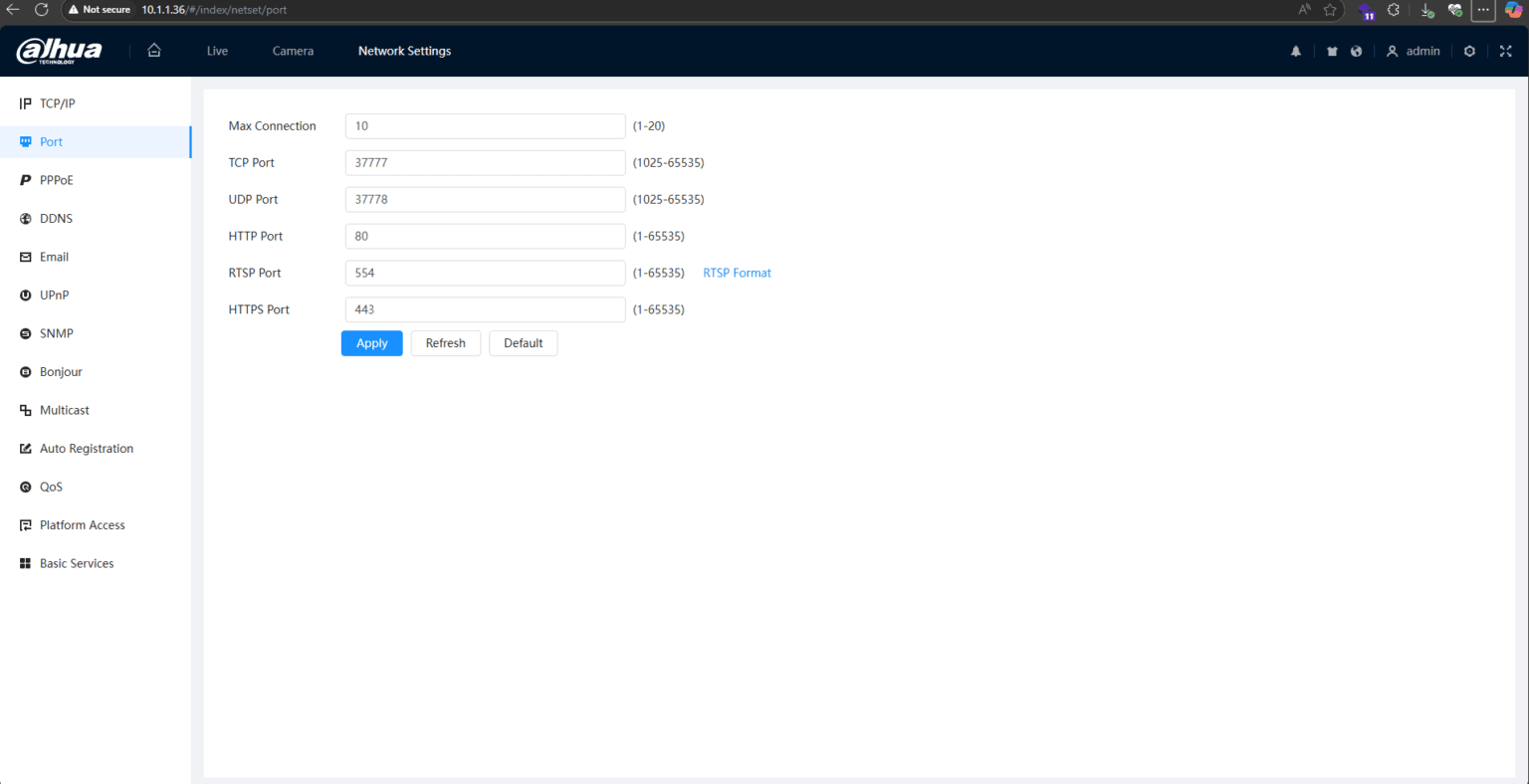The image size is (1529, 784).
Task: Open browser more options menu
Action: click(1483, 10)
